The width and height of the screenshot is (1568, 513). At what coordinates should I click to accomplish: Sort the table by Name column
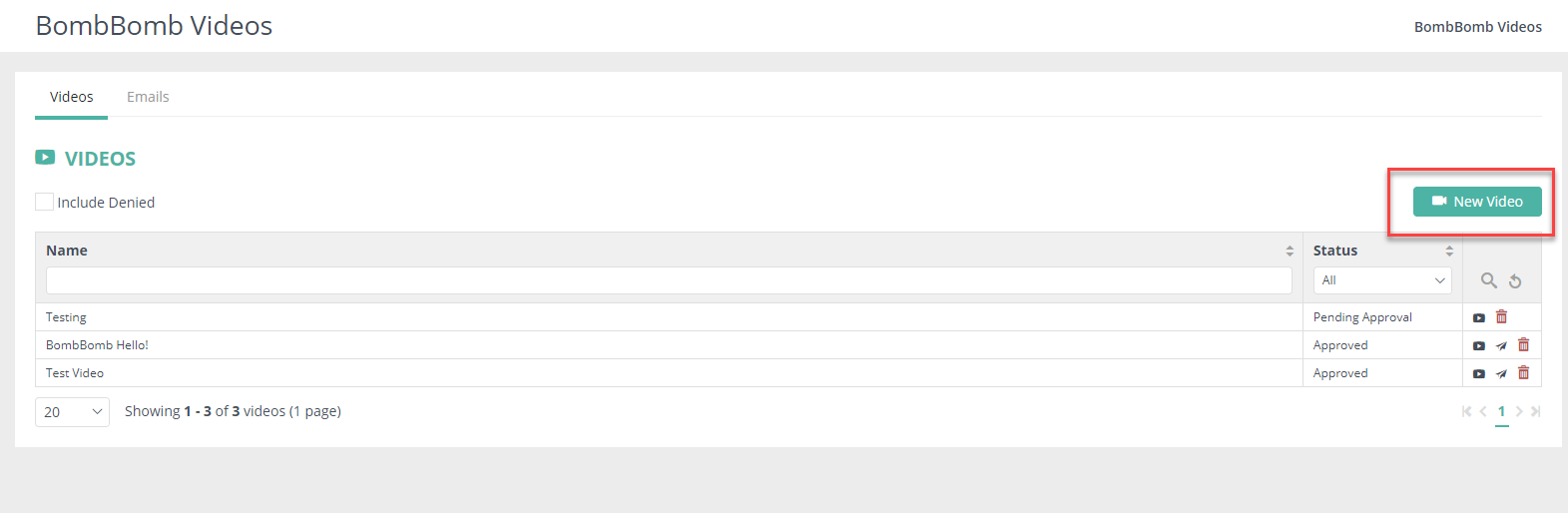tap(1290, 251)
